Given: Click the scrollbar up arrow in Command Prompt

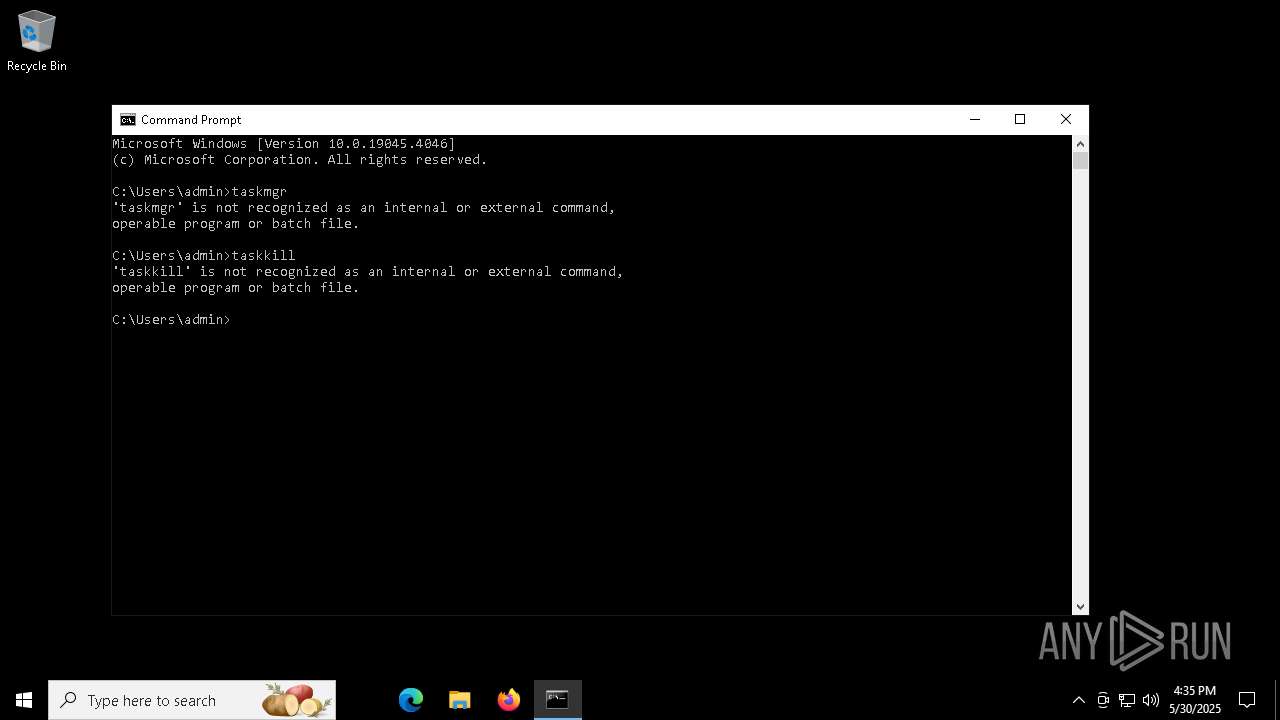Looking at the screenshot, I should point(1080,144).
